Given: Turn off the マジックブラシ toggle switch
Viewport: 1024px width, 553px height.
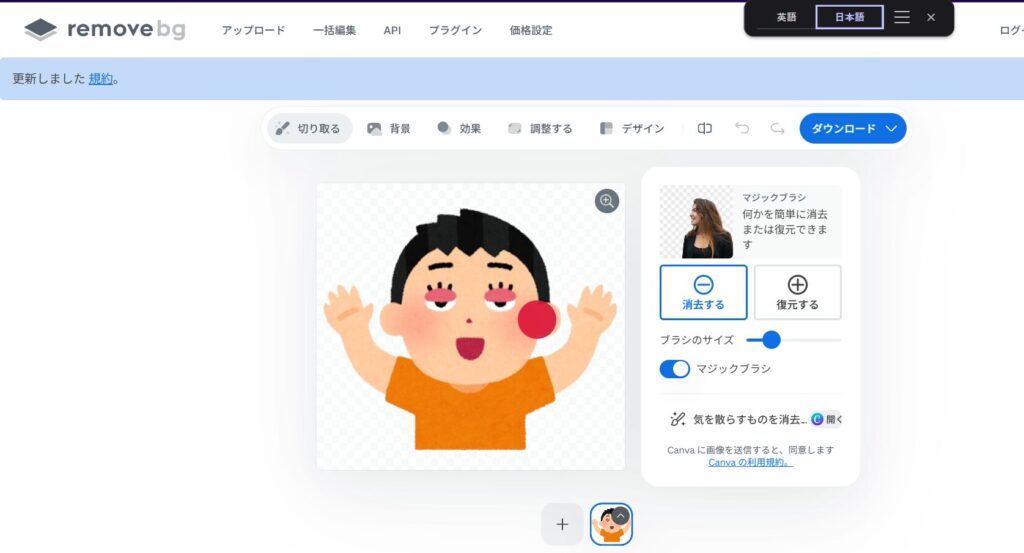Looking at the screenshot, I should point(675,369).
